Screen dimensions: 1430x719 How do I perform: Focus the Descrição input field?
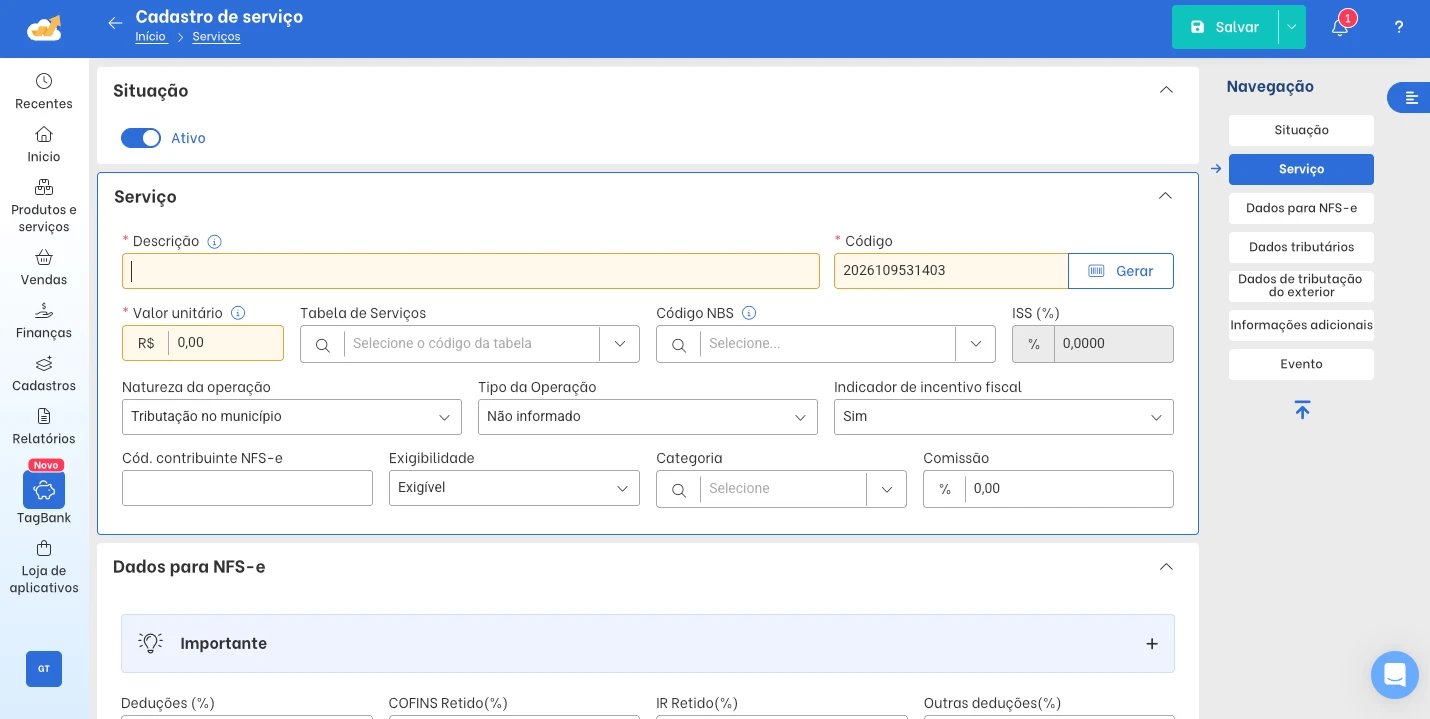click(471, 271)
